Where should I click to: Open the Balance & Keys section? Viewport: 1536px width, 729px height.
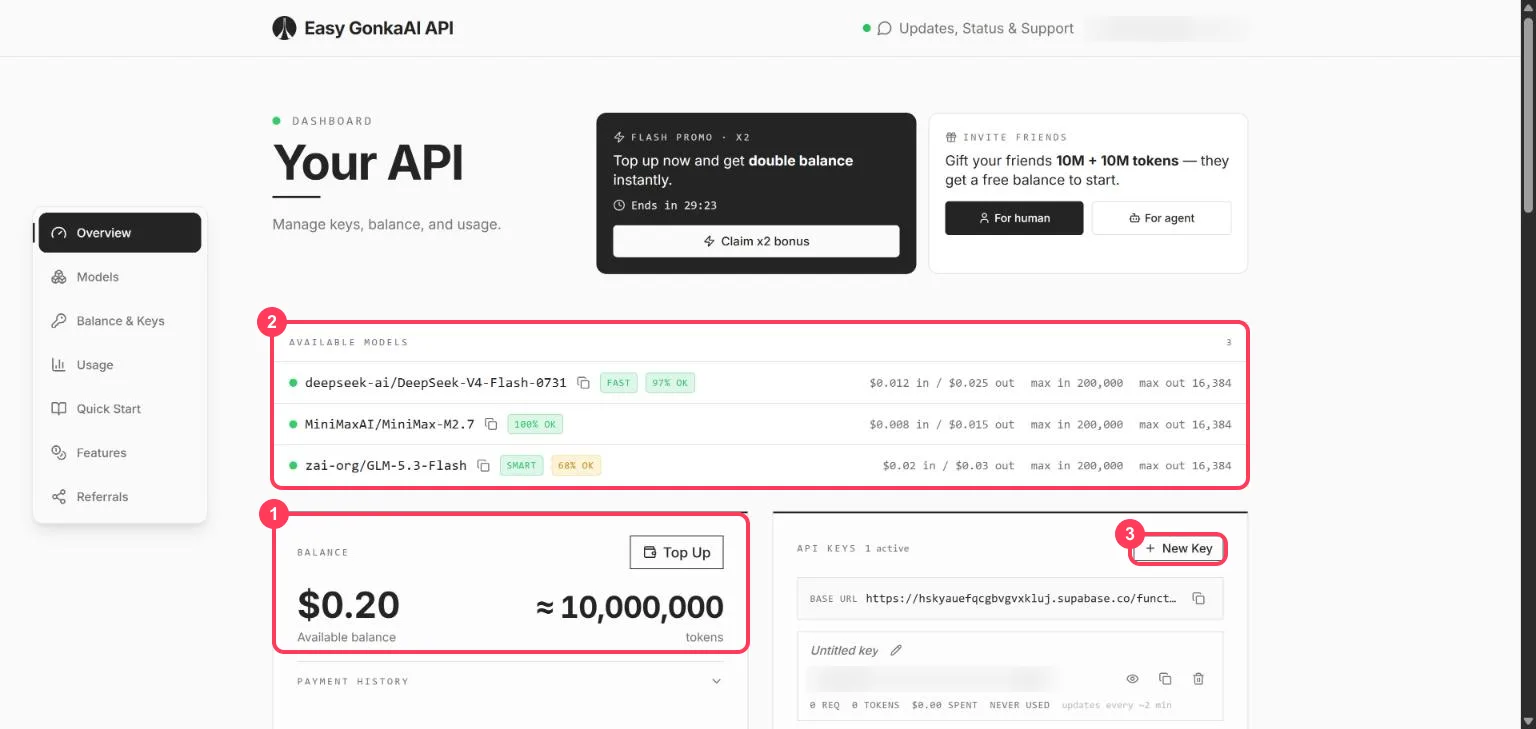tap(120, 321)
